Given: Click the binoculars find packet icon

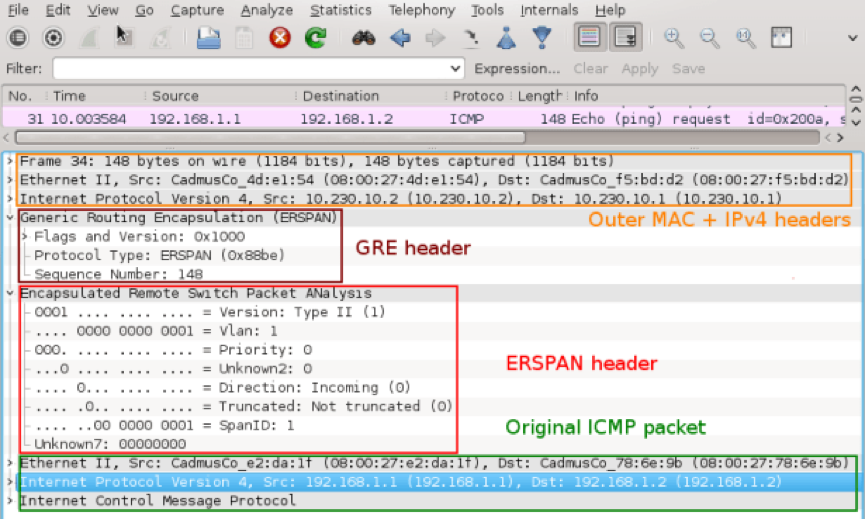Looking at the screenshot, I should point(364,38).
